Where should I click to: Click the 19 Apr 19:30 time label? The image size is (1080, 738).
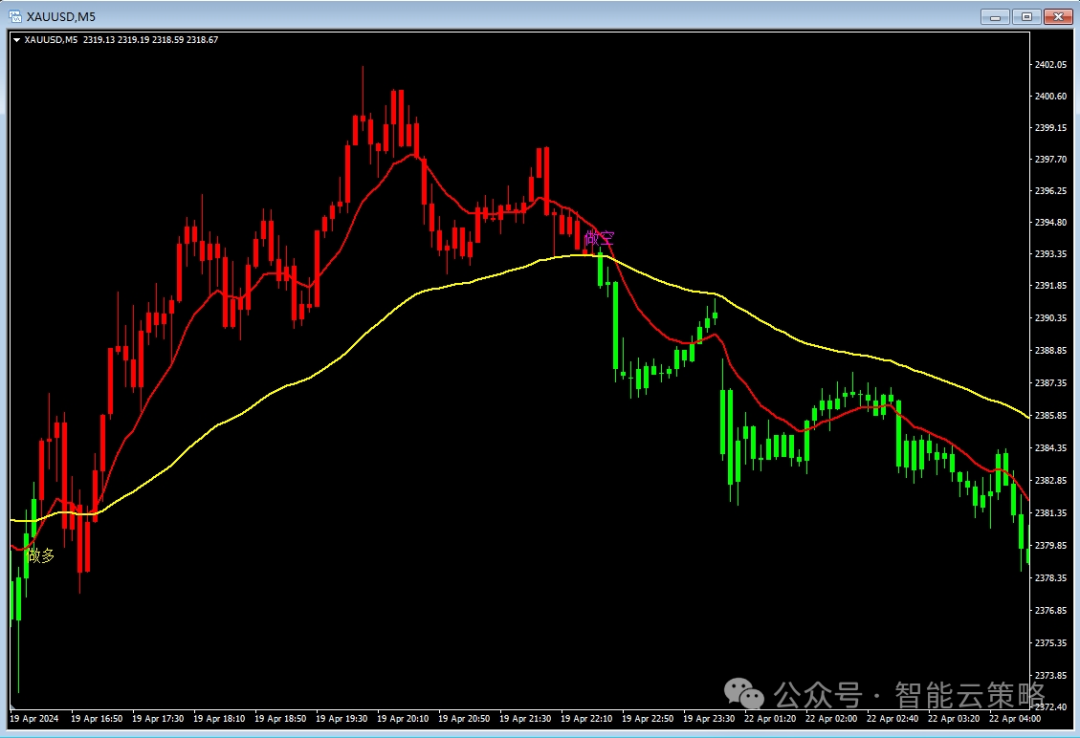click(342, 719)
